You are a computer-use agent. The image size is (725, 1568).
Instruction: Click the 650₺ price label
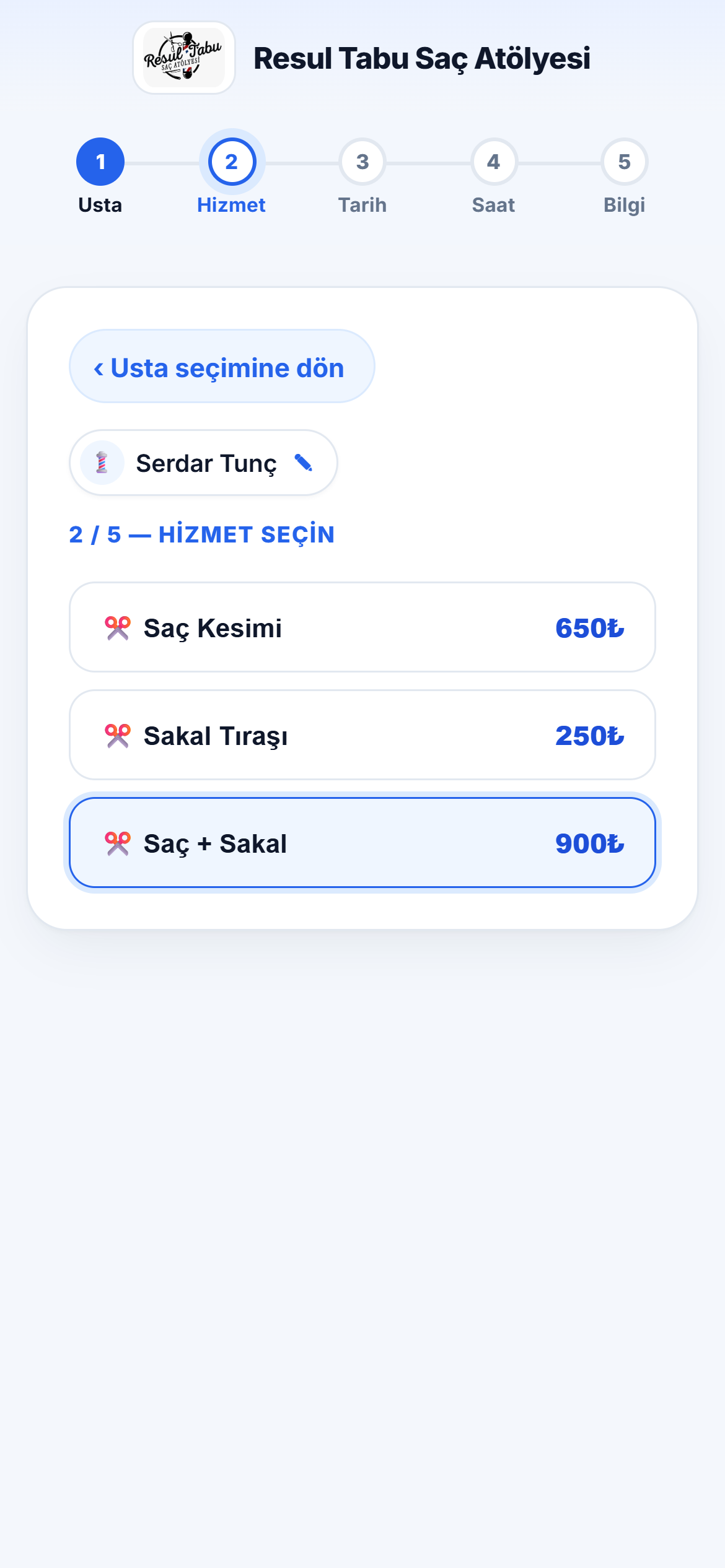[589, 628]
